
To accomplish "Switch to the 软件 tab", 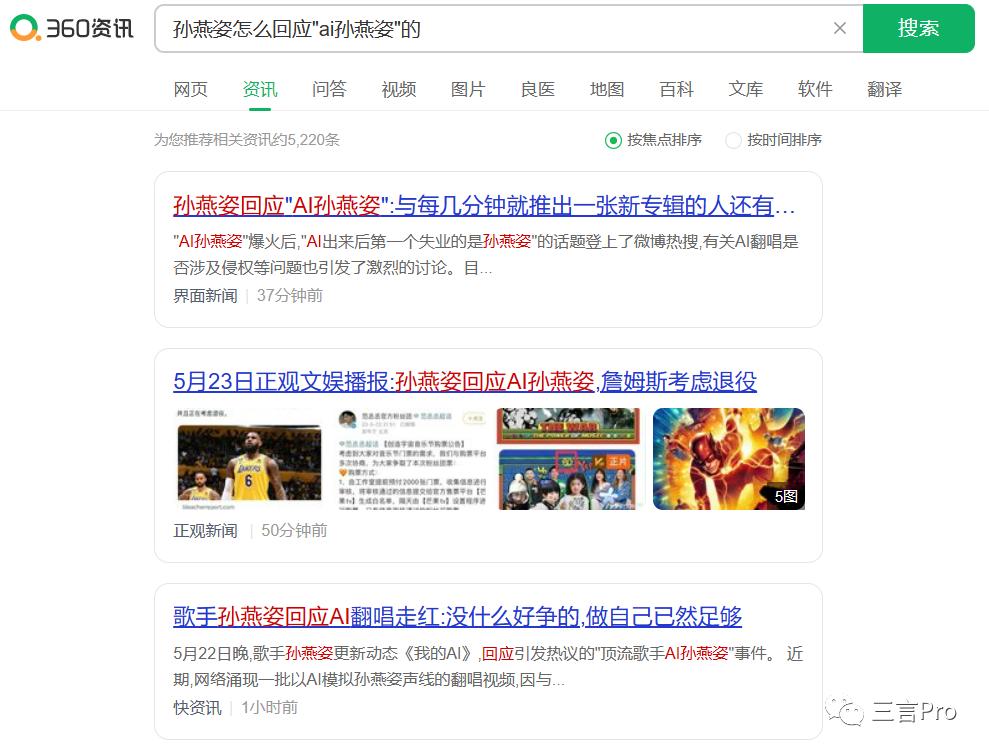I will pyautogui.click(x=815, y=90).
